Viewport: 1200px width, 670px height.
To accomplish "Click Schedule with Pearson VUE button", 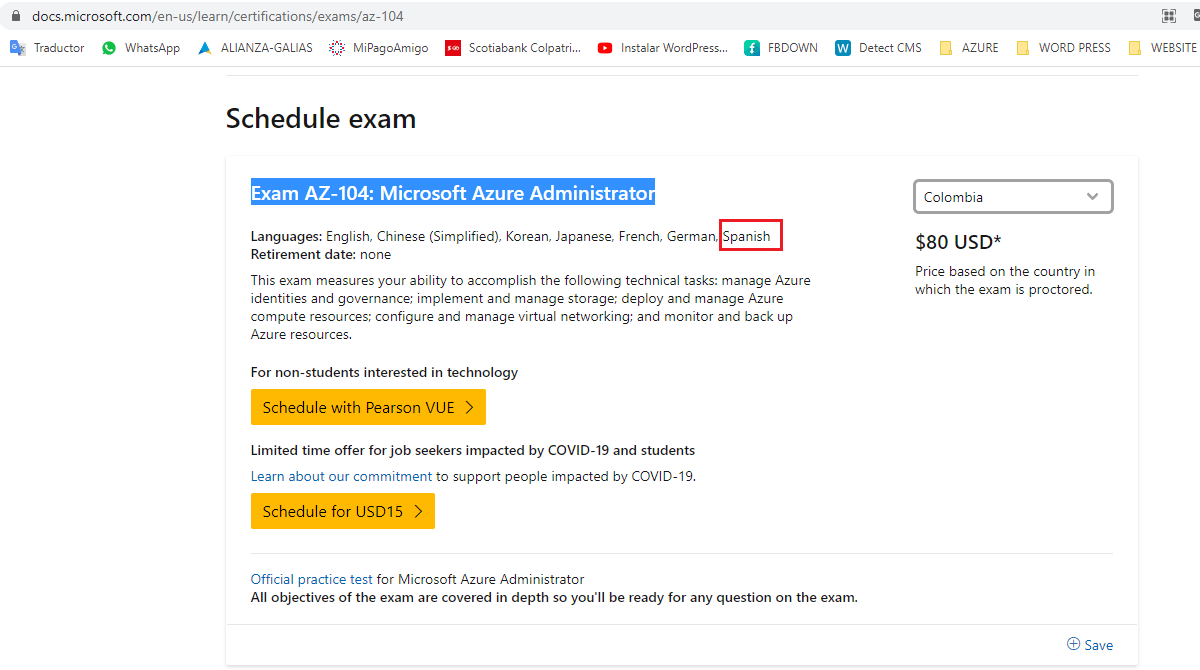I will tap(368, 407).
